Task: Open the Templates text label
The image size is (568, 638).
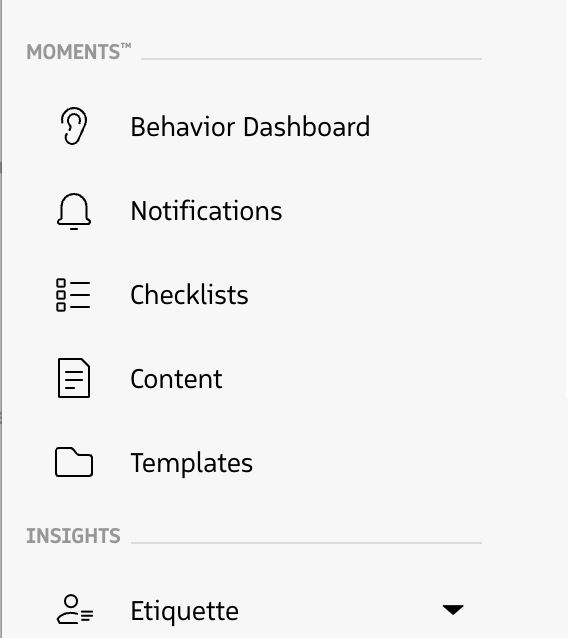Action: click(191, 463)
